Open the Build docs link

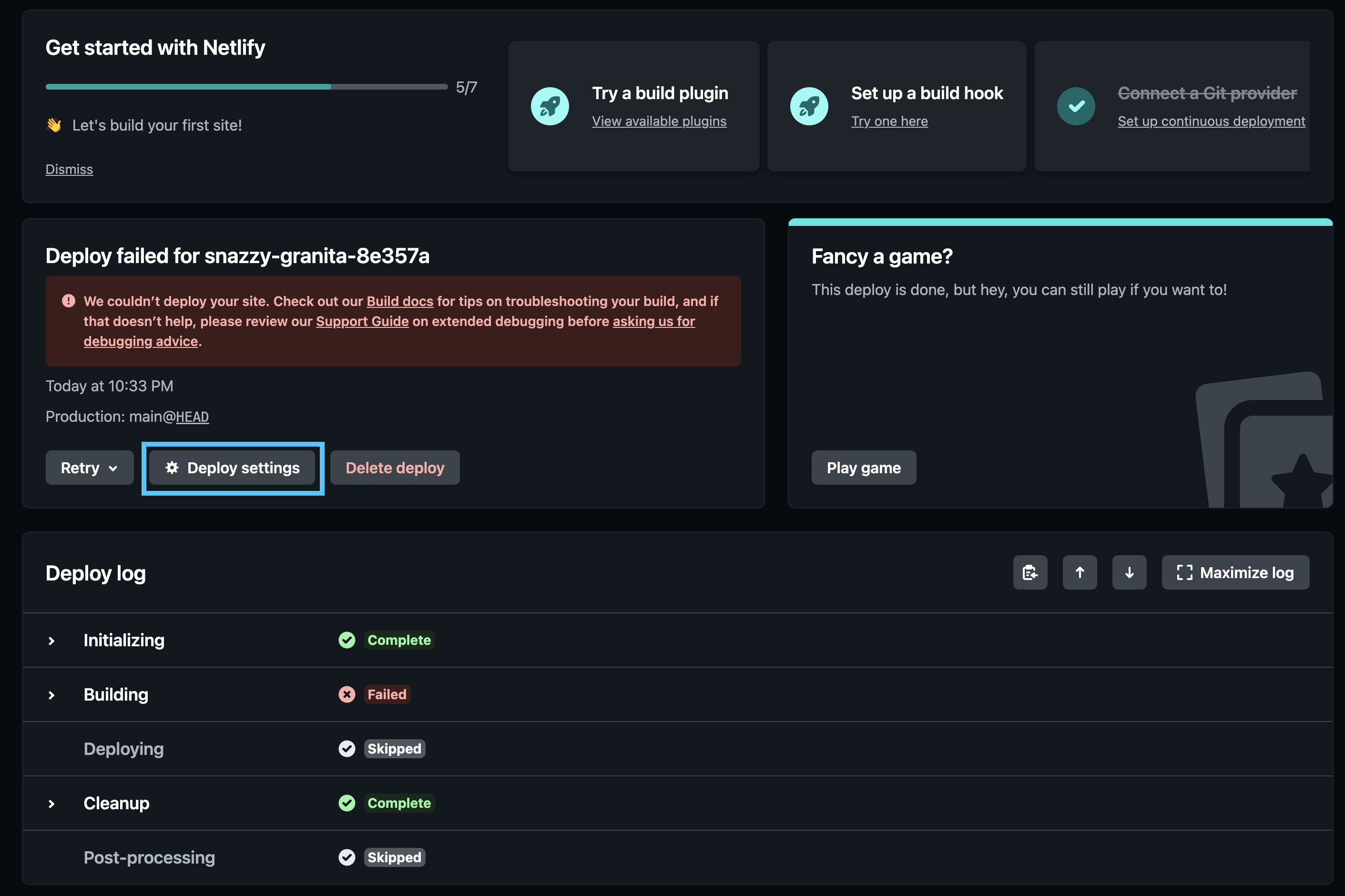(400, 301)
